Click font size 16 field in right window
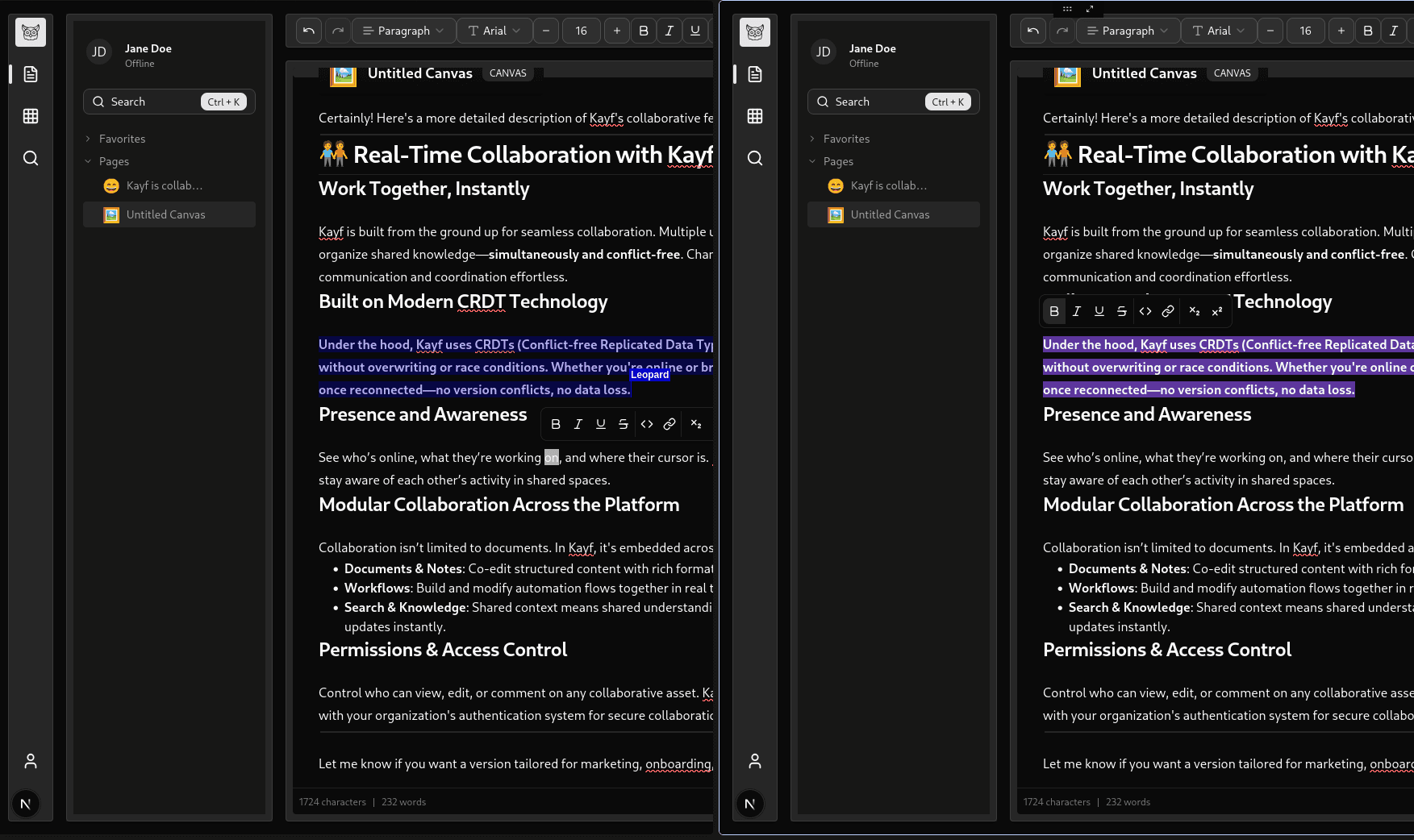The width and height of the screenshot is (1414, 840). click(1306, 31)
